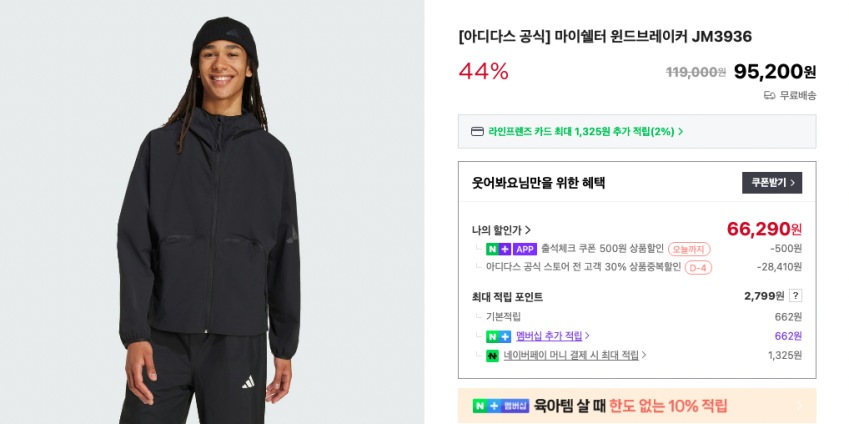Image resolution: width=849 pixels, height=424 pixels.
Task: Click the 66,290원 discounted price
Action: (764, 229)
